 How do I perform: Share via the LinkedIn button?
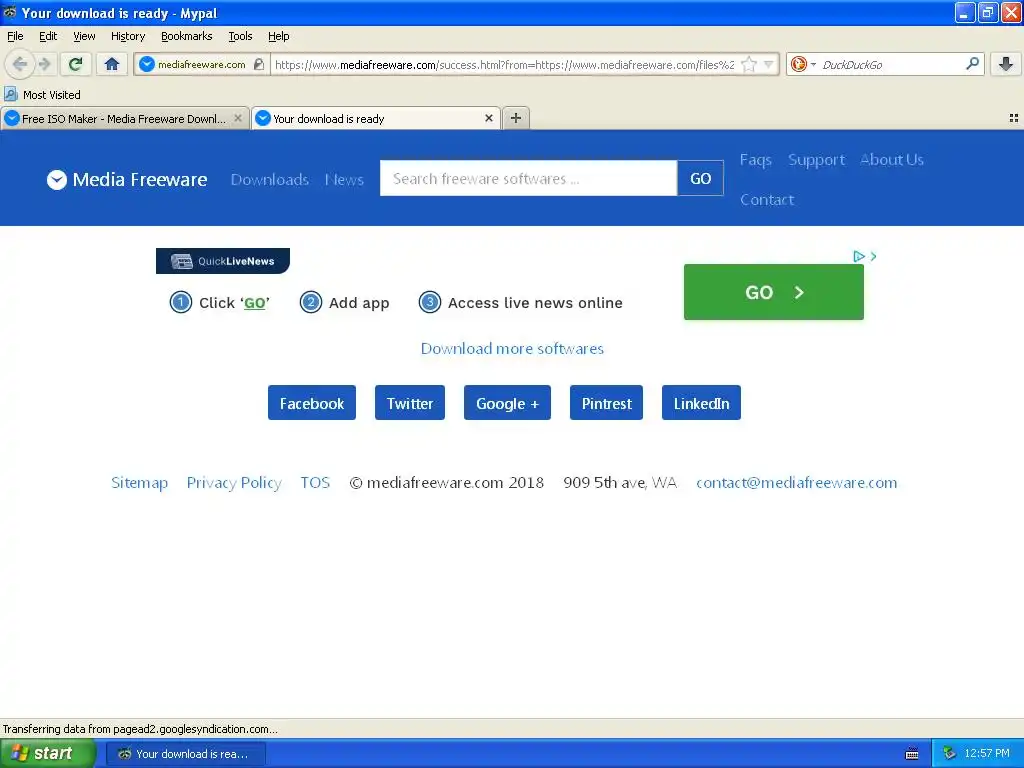pyautogui.click(x=701, y=403)
